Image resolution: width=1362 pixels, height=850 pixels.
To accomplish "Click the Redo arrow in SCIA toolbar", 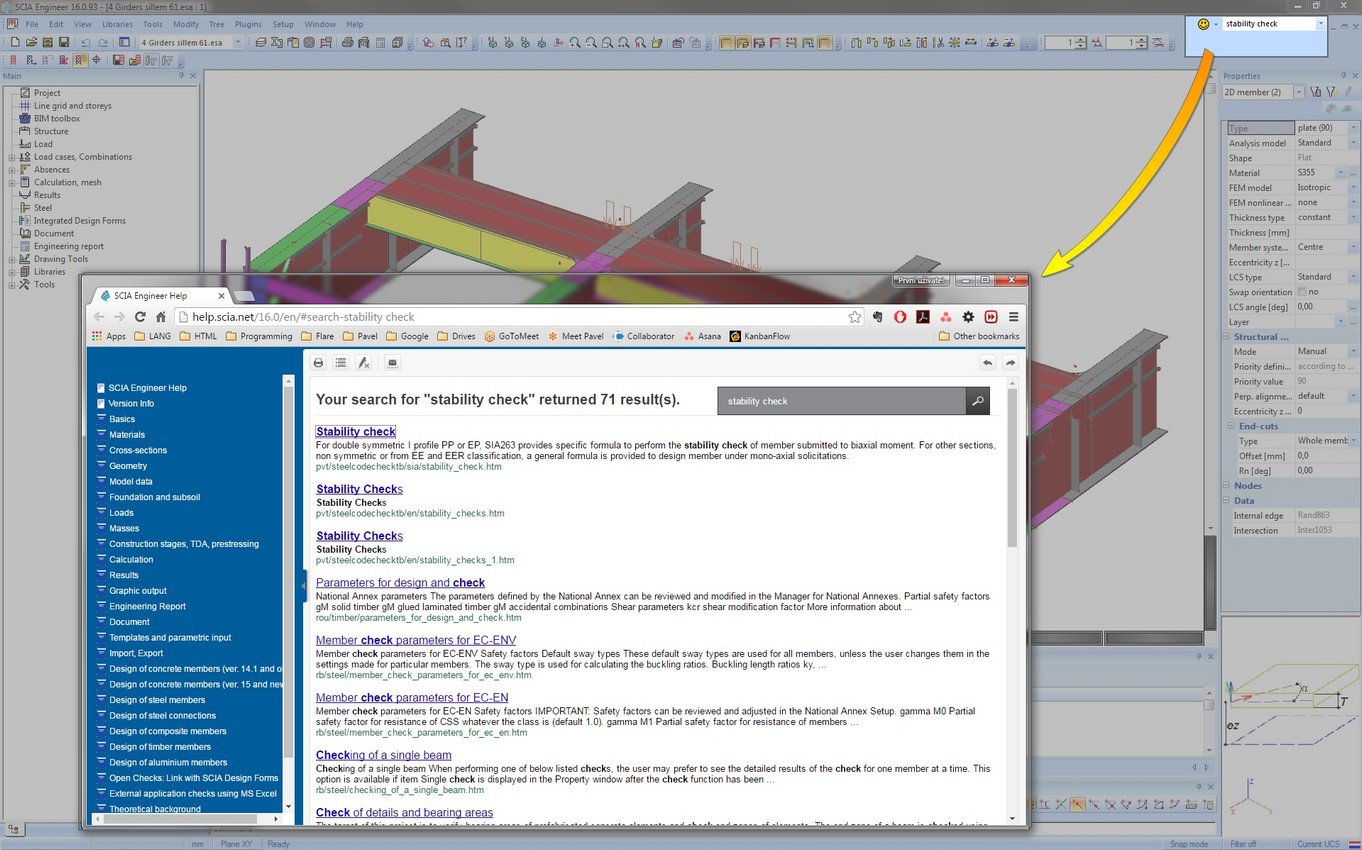I will click(102, 43).
